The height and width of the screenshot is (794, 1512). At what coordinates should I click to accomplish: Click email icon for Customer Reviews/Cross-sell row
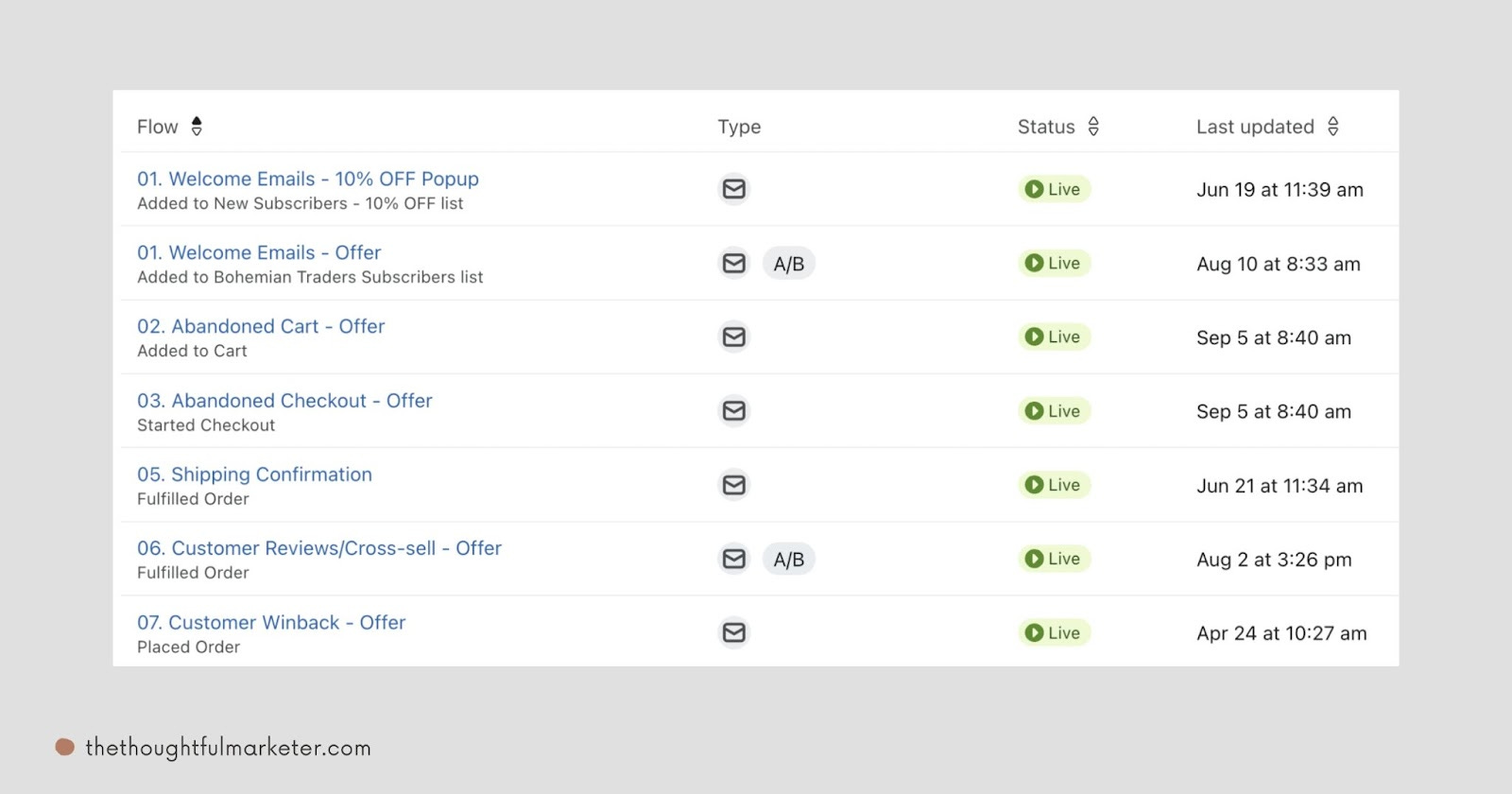click(x=734, y=559)
